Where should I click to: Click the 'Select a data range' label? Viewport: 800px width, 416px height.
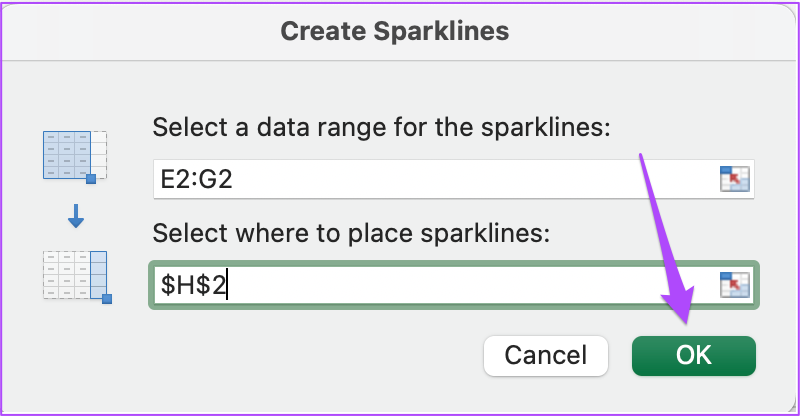(381, 127)
